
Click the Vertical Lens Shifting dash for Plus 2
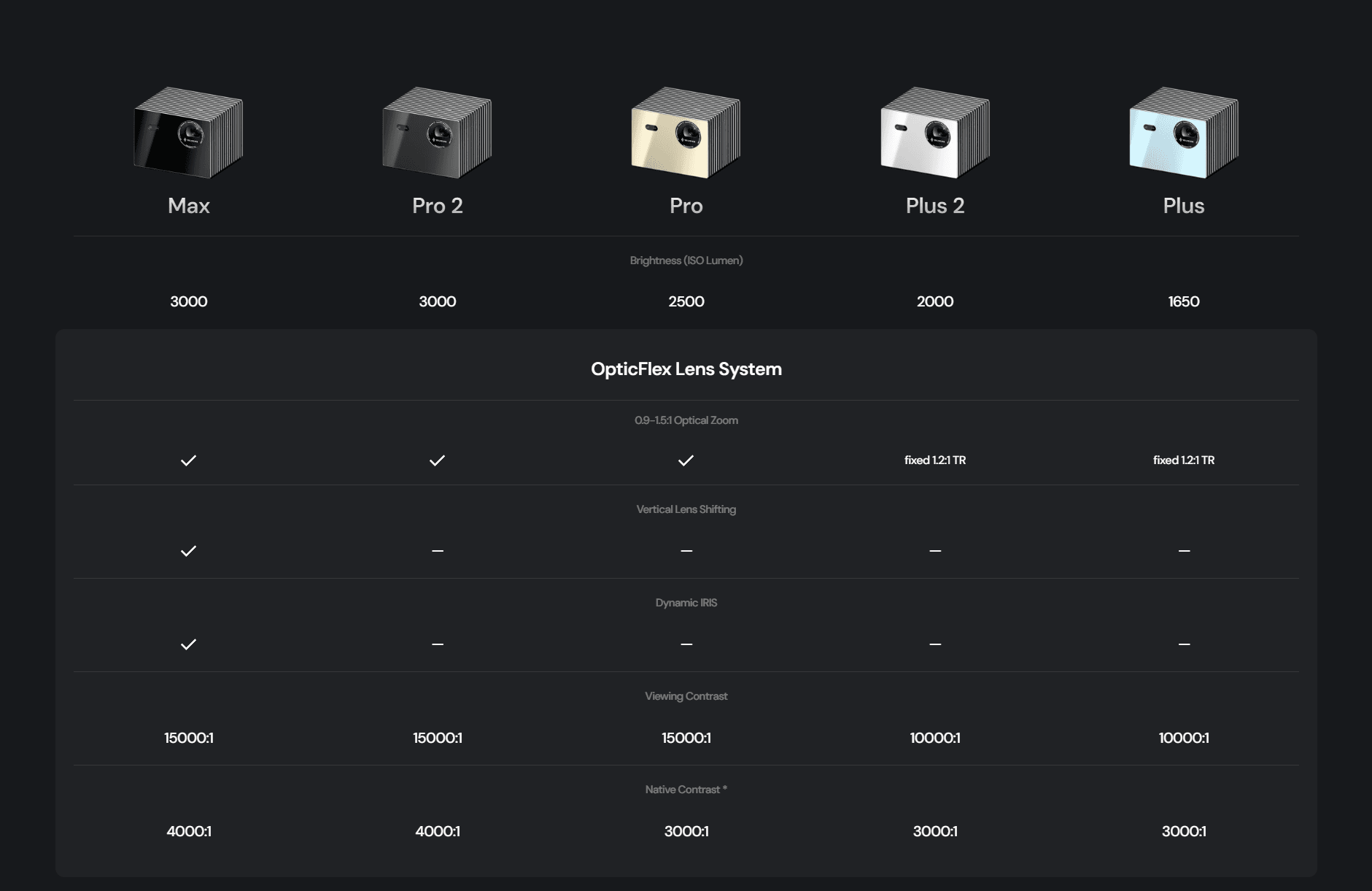pos(935,551)
